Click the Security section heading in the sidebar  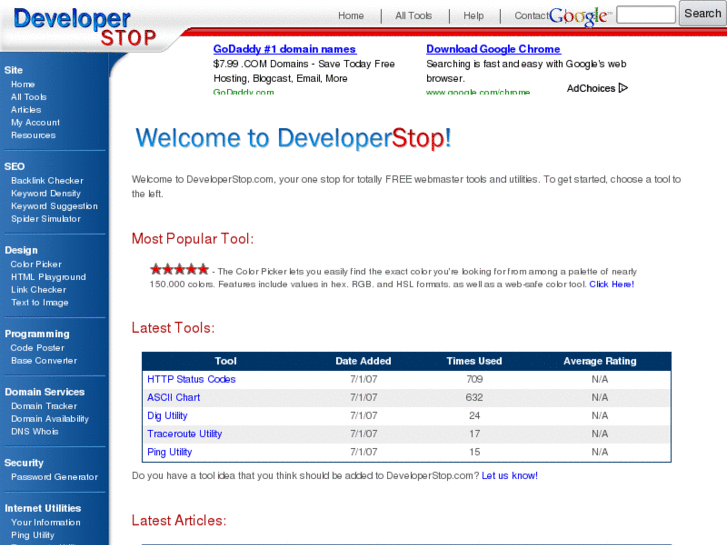tap(24, 463)
